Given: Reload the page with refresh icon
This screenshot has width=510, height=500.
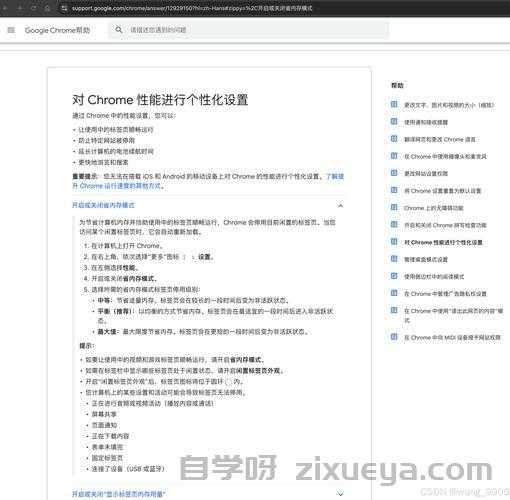Looking at the screenshot, I should [33, 8].
